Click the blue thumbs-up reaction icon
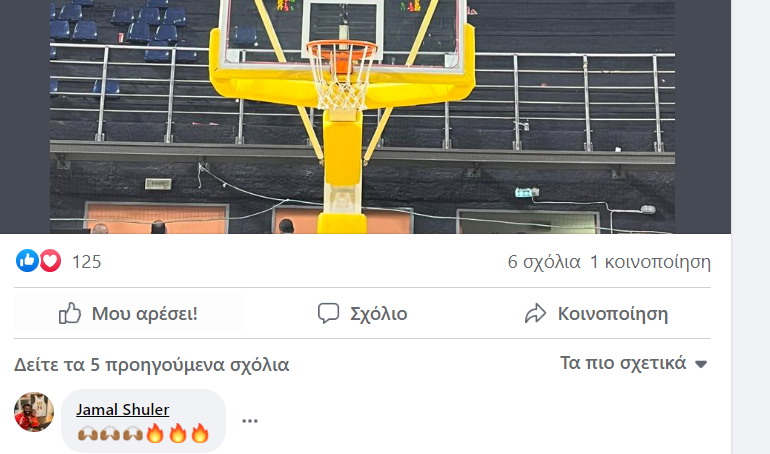Screen dimensions: 770x454 [27, 261]
